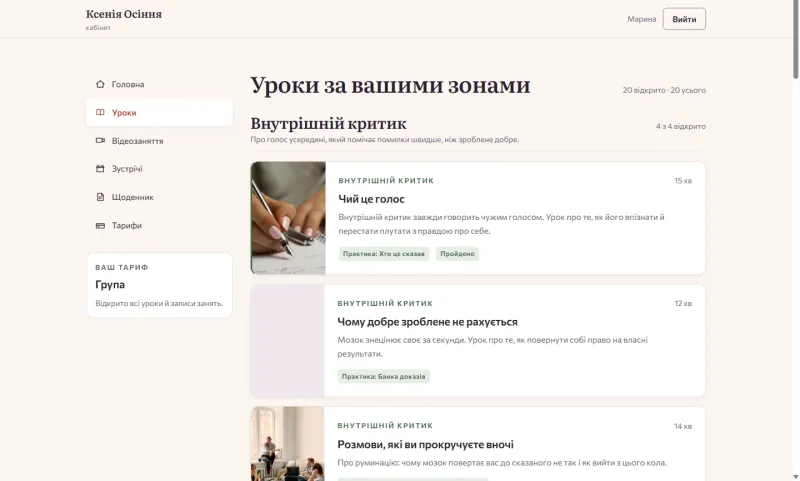Open Зустрічі from the sidebar
This screenshot has height=481, width=800.
(159, 169)
